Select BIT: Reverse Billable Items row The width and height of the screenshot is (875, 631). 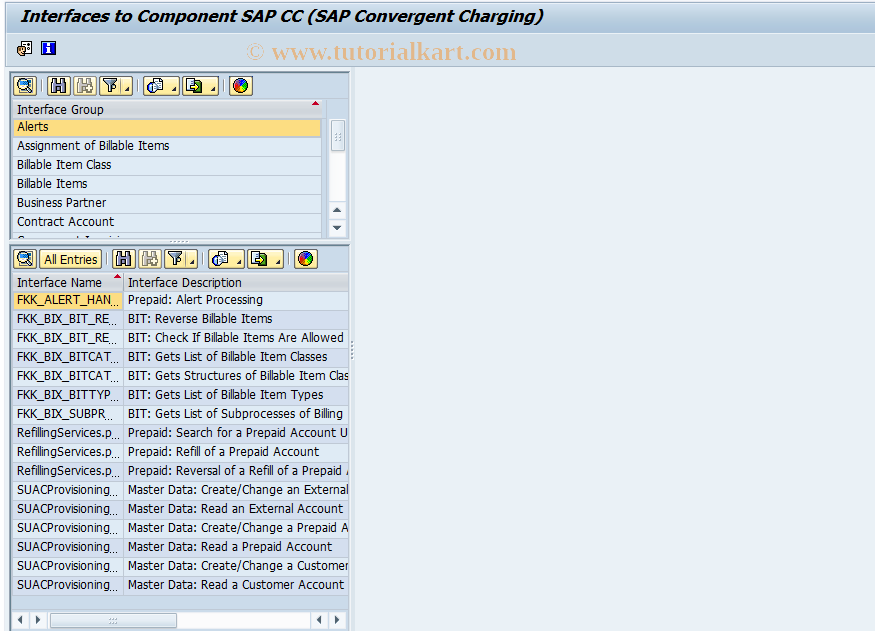point(237,319)
